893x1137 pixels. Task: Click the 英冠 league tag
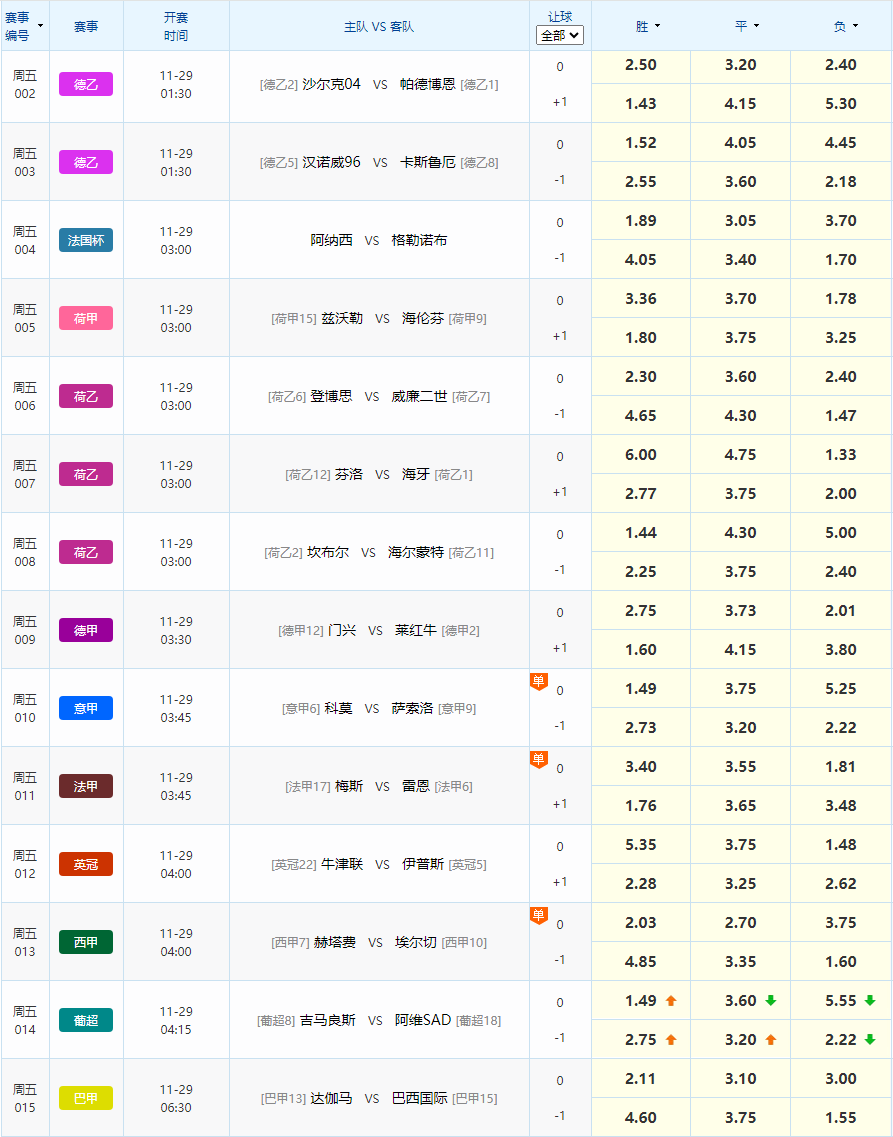(86, 864)
